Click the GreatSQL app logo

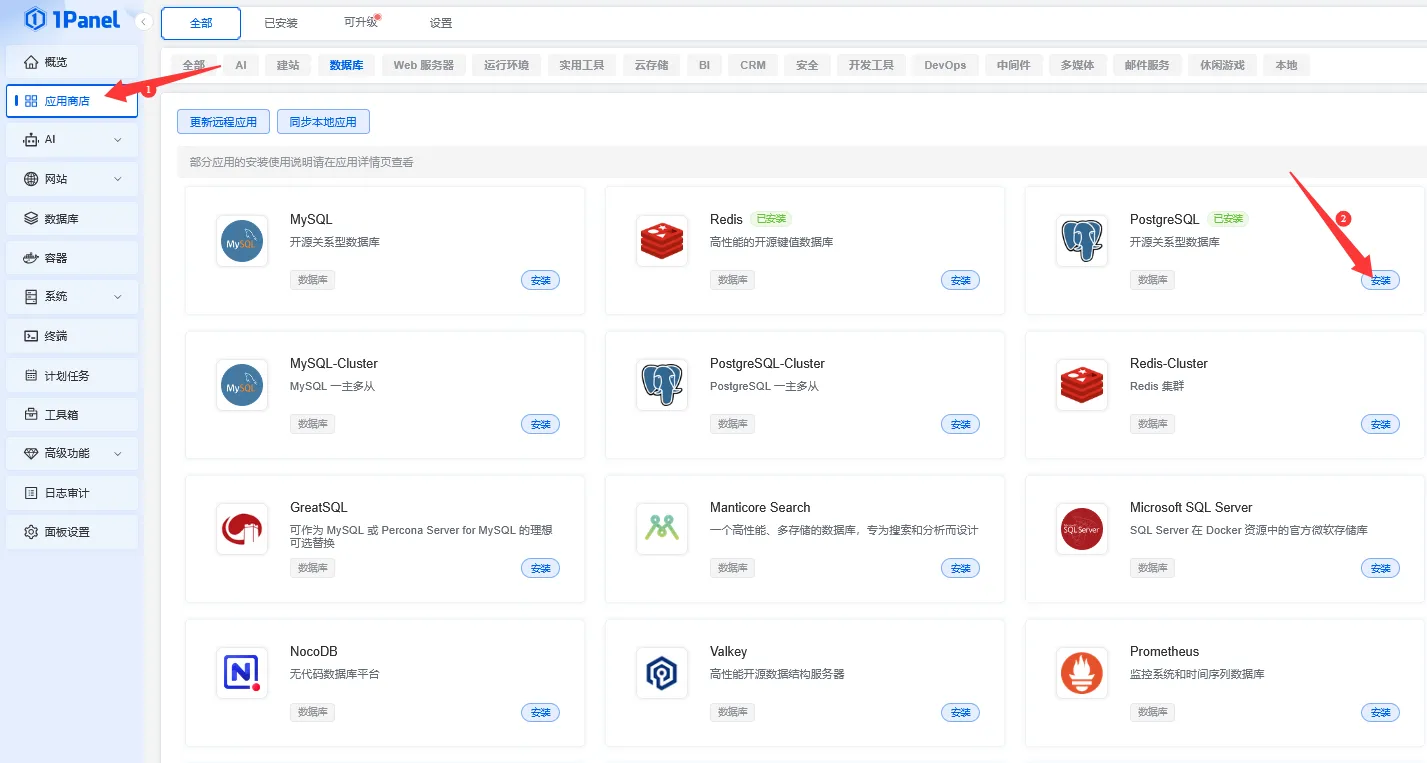coord(242,529)
